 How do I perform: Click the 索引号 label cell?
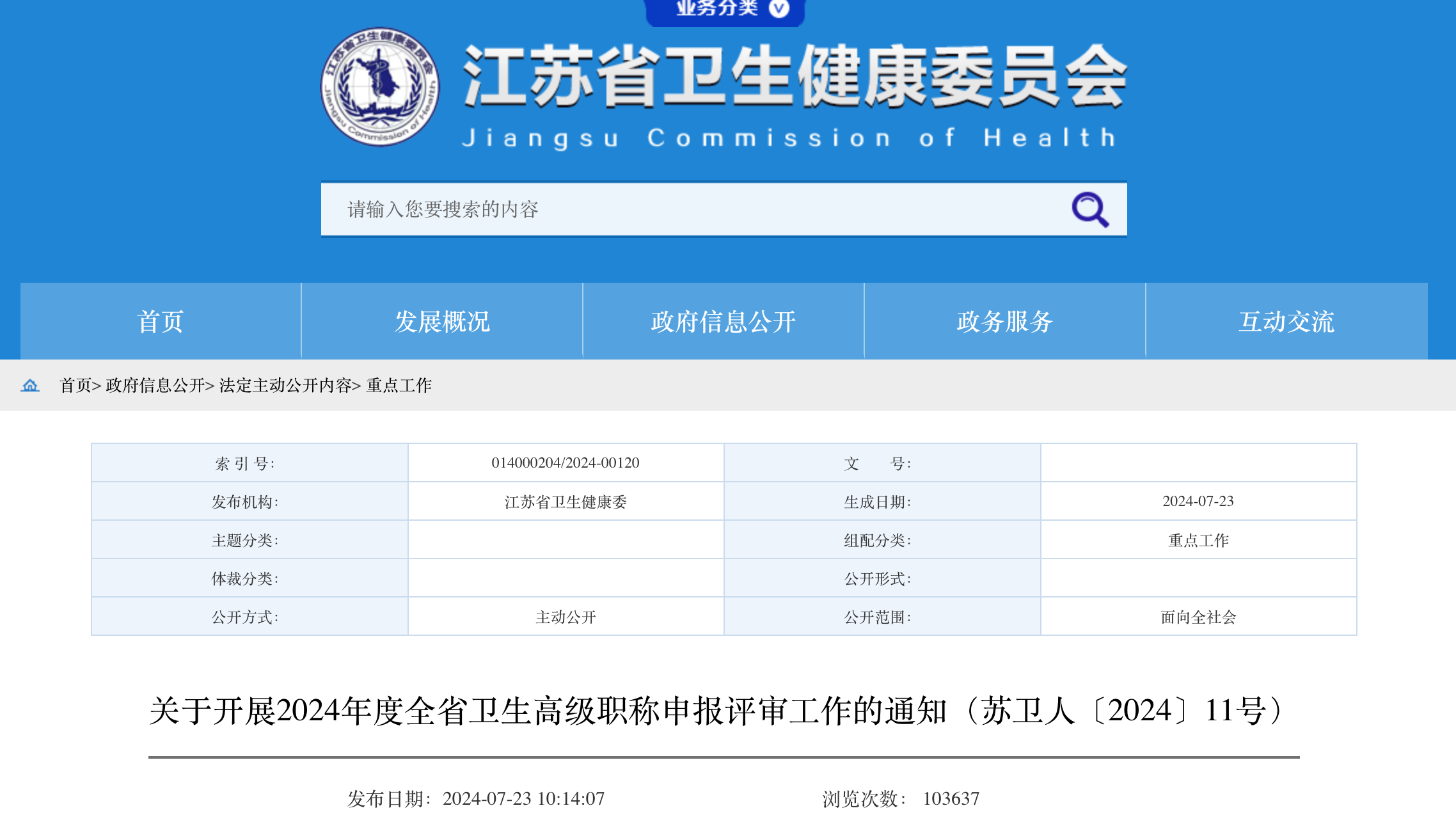tap(249, 463)
